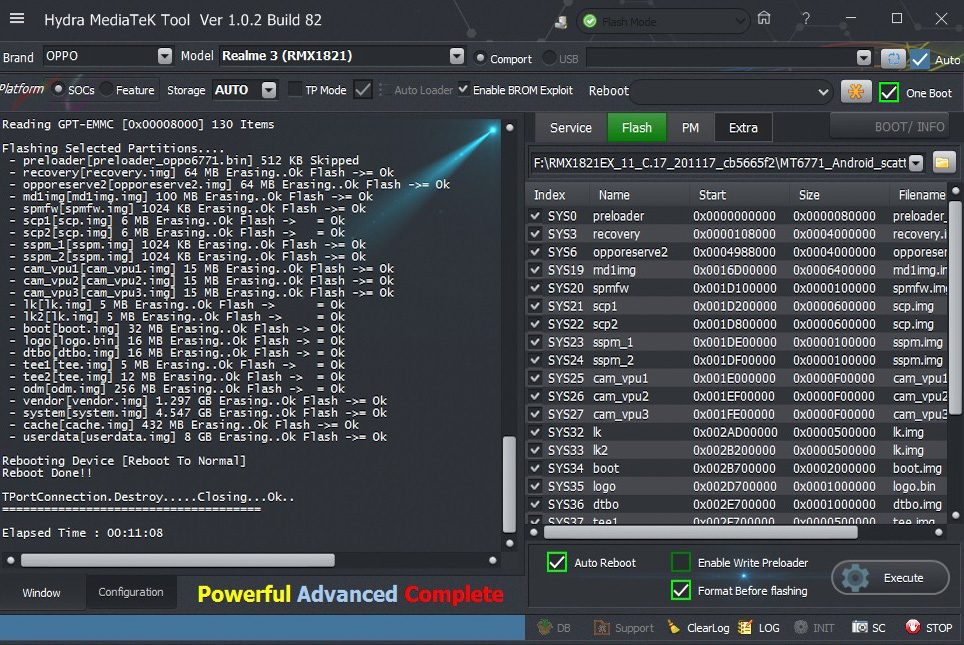Select the Feature platform radio
The width and height of the screenshot is (964, 645).
click(106, 90)
